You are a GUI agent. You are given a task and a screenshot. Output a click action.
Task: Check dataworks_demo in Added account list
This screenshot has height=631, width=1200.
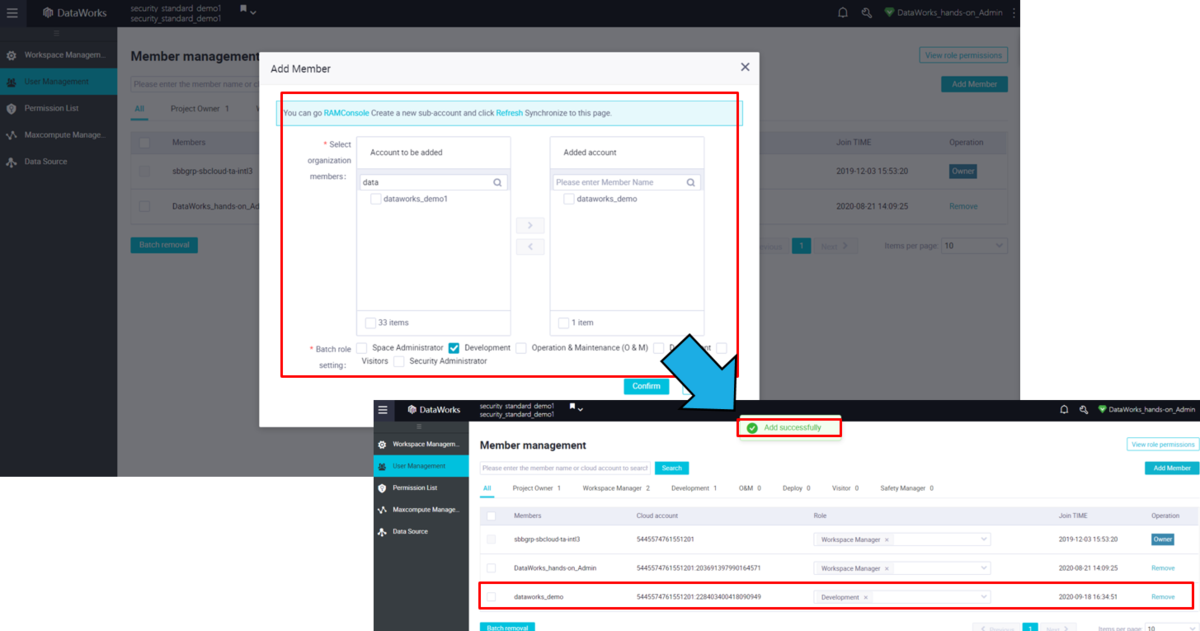pyautogui.click(x=569, y=199)
